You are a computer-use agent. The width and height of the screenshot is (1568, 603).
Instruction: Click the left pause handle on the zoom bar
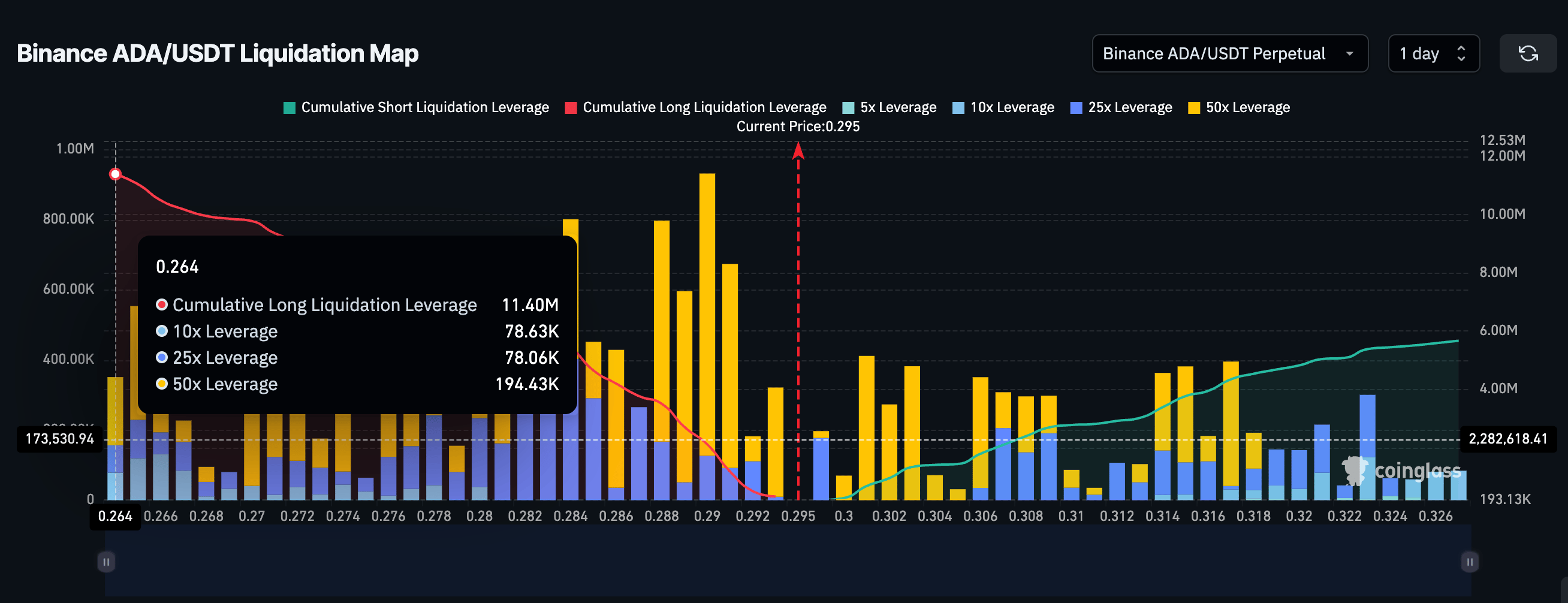click(107, 562)
